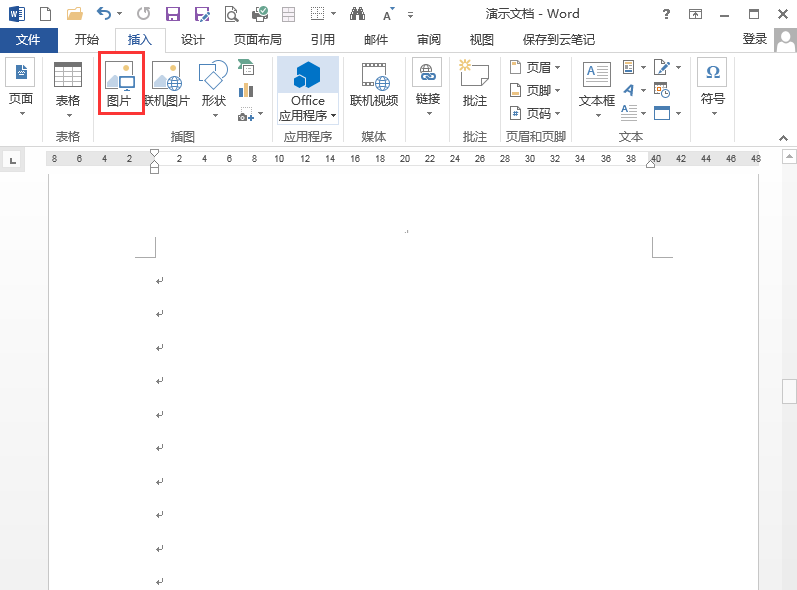Collapse the ribbon with the chevron arrow
Screen dimensions: 797x590
[x=783, y=138]
